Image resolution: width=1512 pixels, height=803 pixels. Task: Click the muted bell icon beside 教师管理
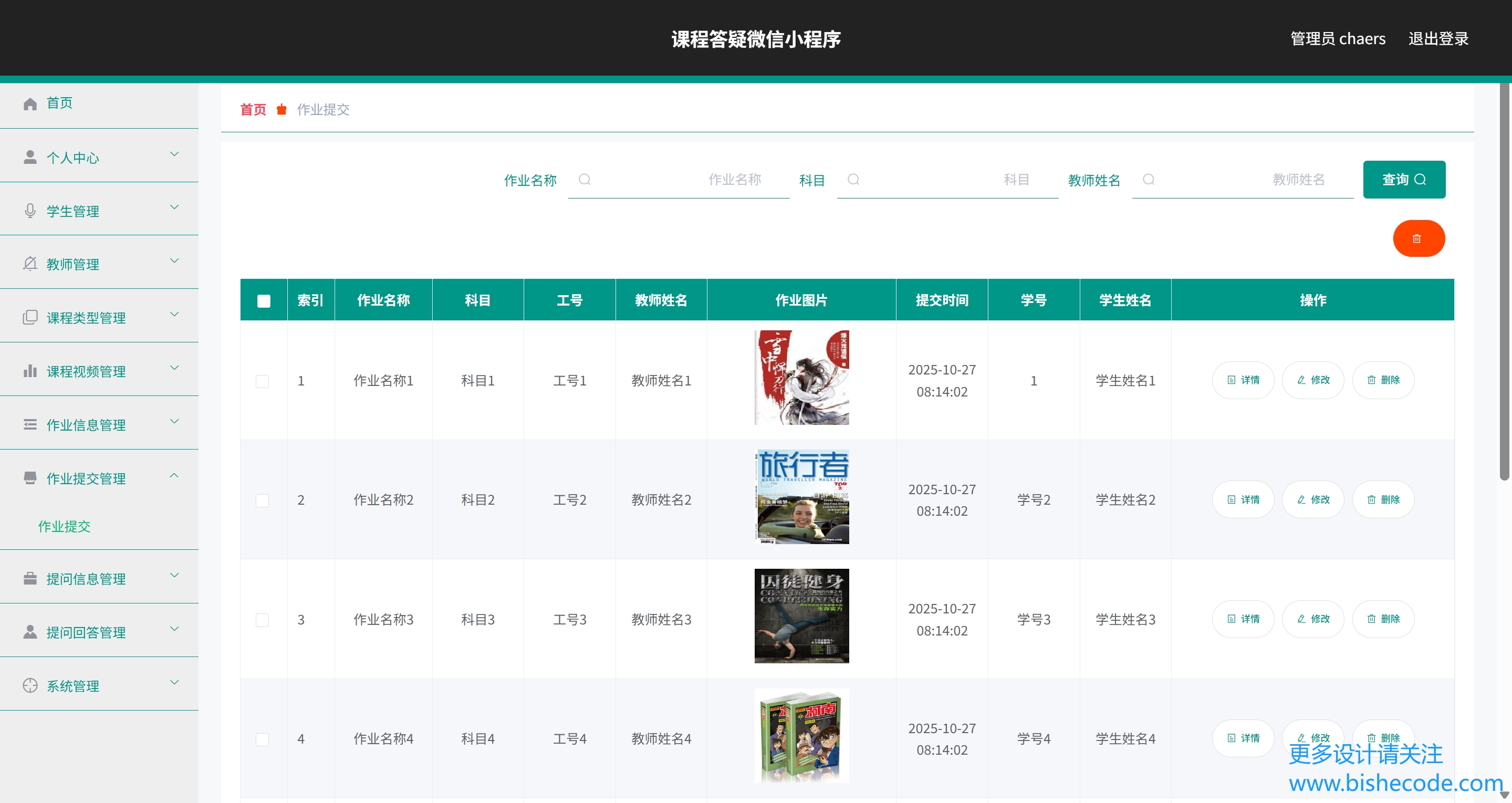point(30,264)
